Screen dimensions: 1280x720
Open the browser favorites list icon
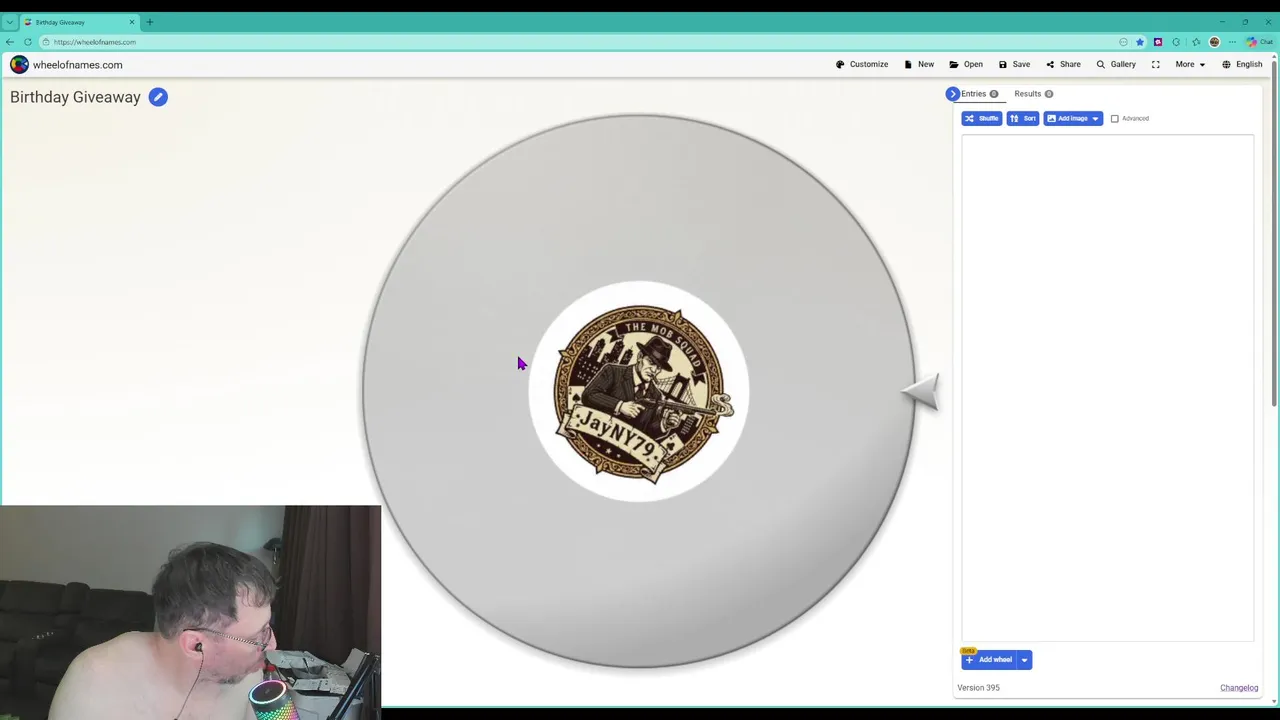tap(1196, 42)
